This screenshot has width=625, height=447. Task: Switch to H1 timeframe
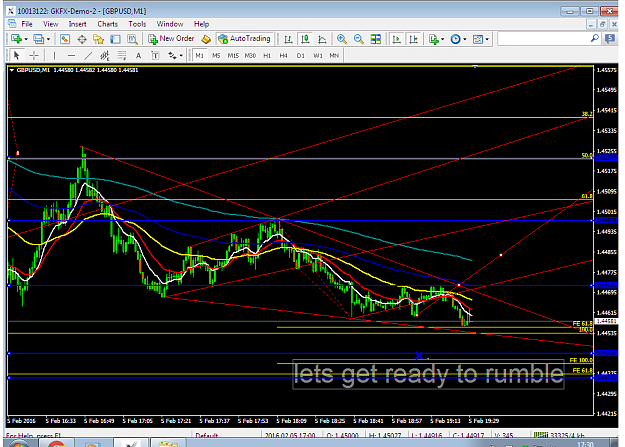pos(267,55)
